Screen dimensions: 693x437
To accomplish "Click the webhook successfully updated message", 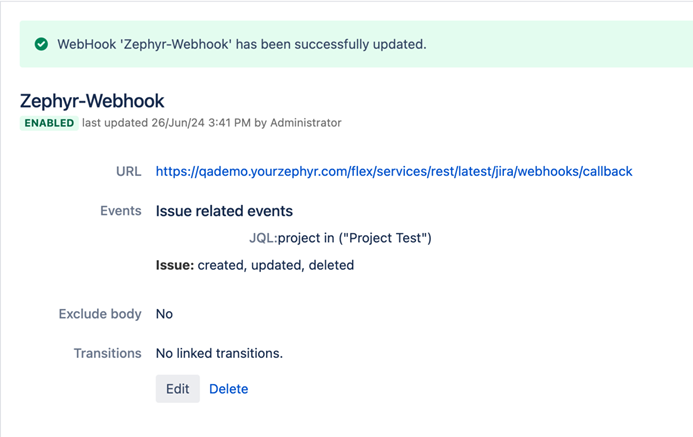I will click(x=242, y=45).
